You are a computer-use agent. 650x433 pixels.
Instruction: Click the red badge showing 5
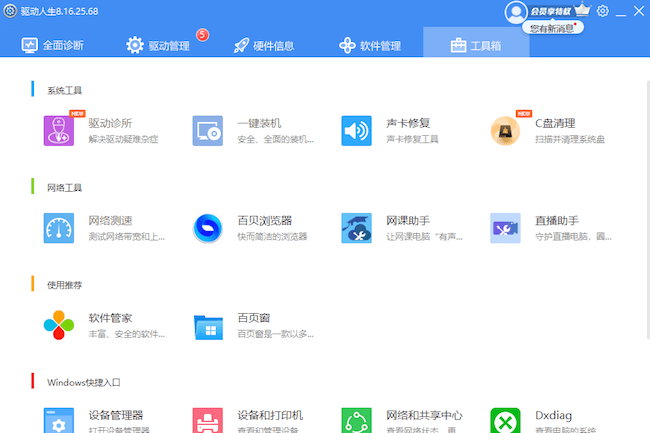click(x=202, y=35)
